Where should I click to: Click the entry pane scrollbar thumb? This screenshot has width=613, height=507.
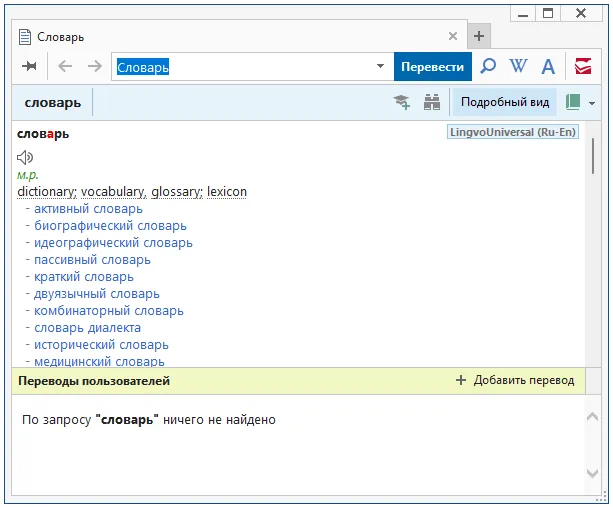[593, 156]
